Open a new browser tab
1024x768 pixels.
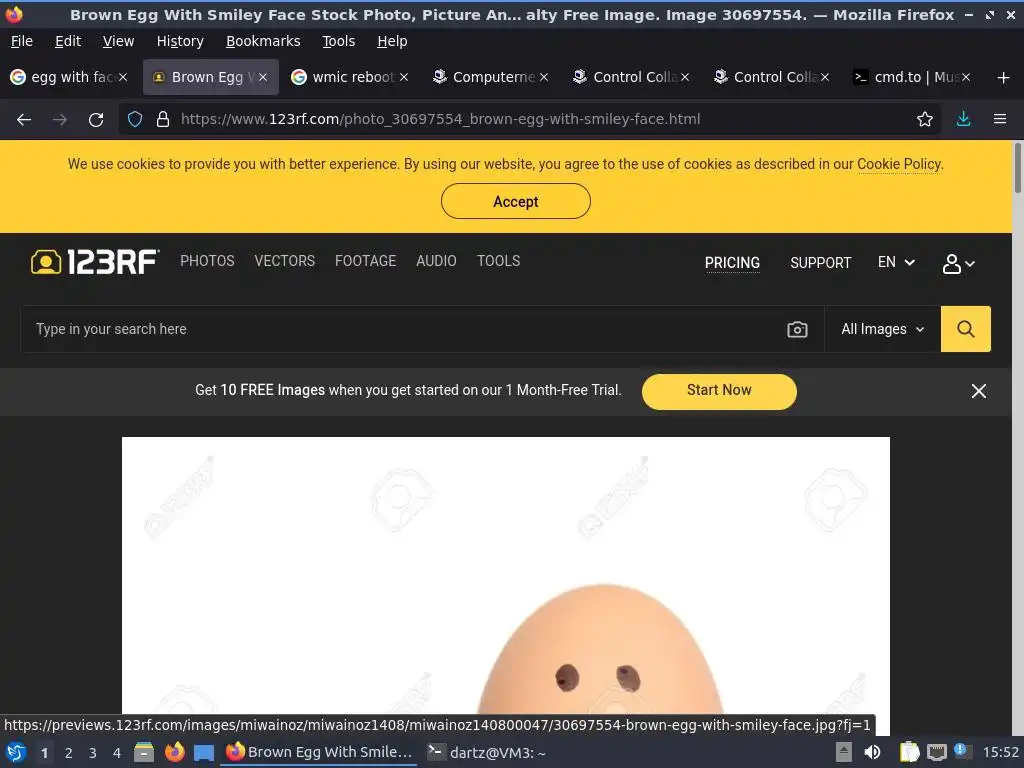(x=1004, y=78)
